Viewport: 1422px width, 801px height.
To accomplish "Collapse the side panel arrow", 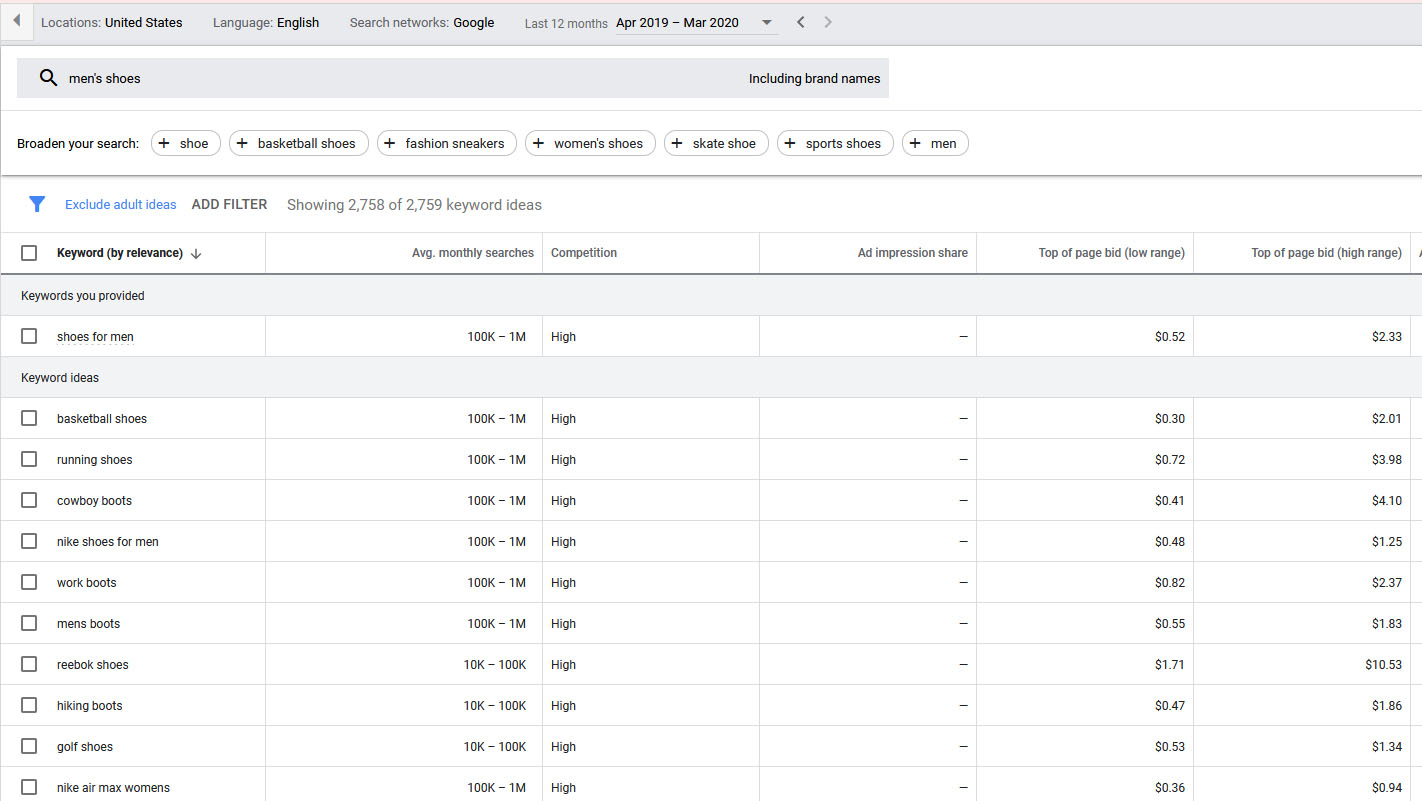I will [x=16, y=21].
